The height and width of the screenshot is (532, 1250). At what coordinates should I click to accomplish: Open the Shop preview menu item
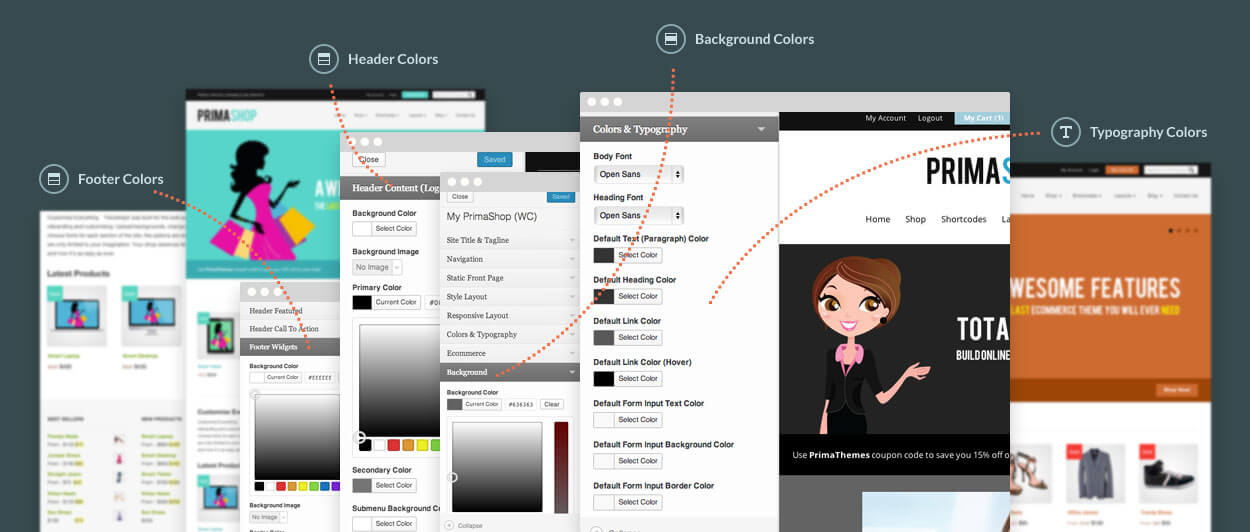915,219
